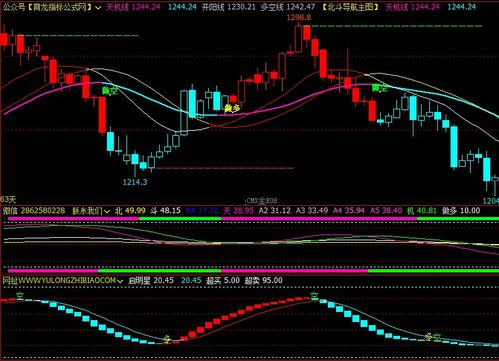Viewport: 499px width, 361px height.
Task: Open the dropdown arrow beside 【育龙指标公式网】
Action: [98, 7]
